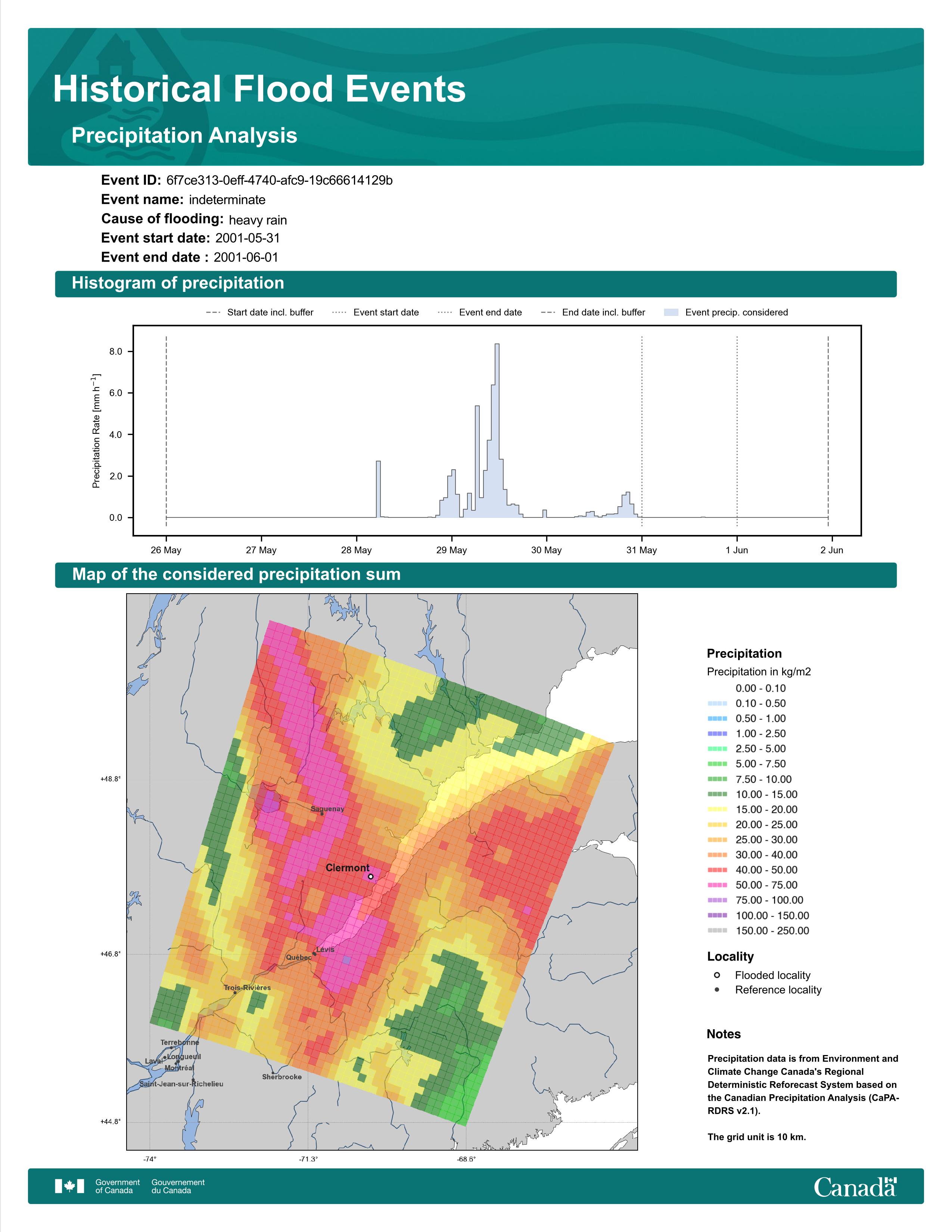Click the Event precip. considered legend patch
The width and height of the screenshot is (952, 1232).
click(671, 312)
